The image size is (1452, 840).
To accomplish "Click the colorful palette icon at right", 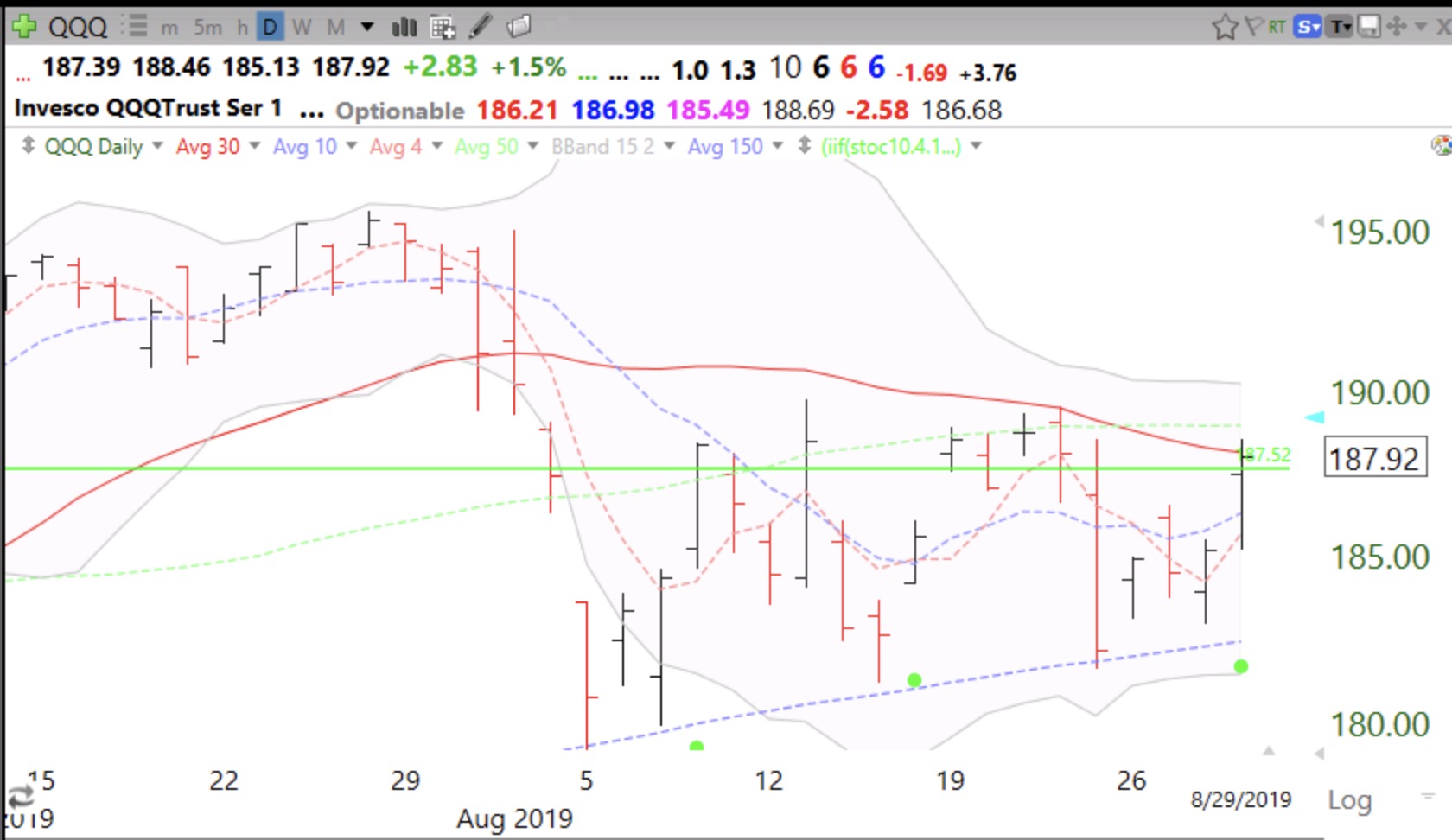I will coord(1442,145).
